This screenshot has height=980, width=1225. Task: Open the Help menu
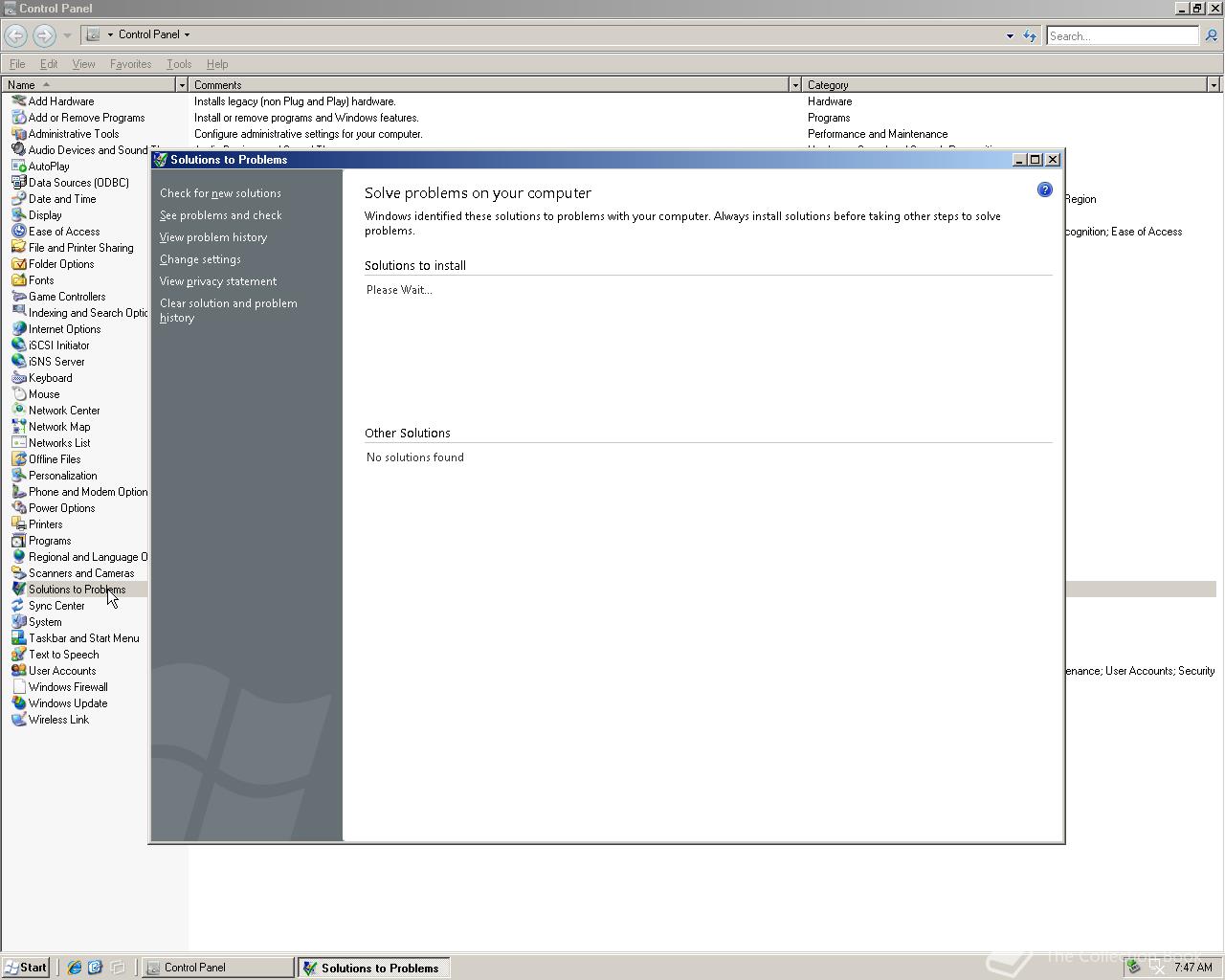(x=217, y=64)
